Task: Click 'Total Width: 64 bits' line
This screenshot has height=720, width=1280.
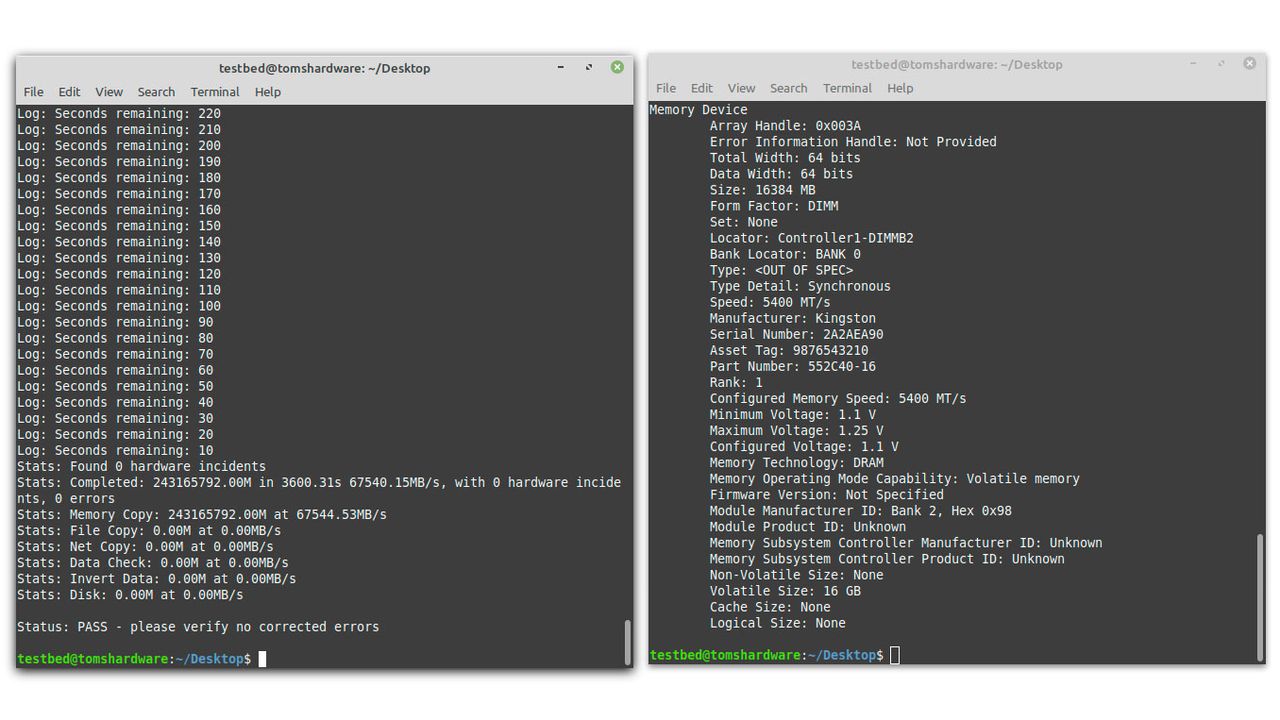Action: point(785,158)
